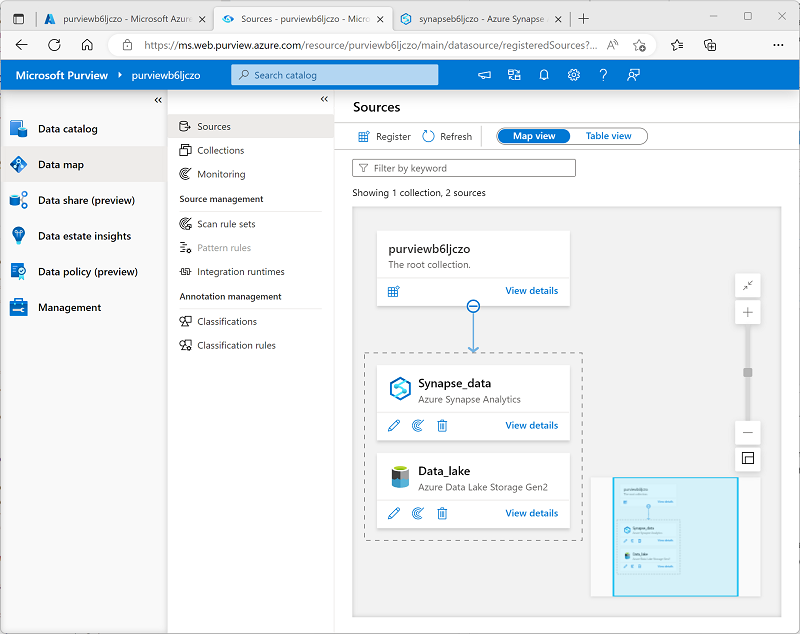View details of Synapse_data

531,425
